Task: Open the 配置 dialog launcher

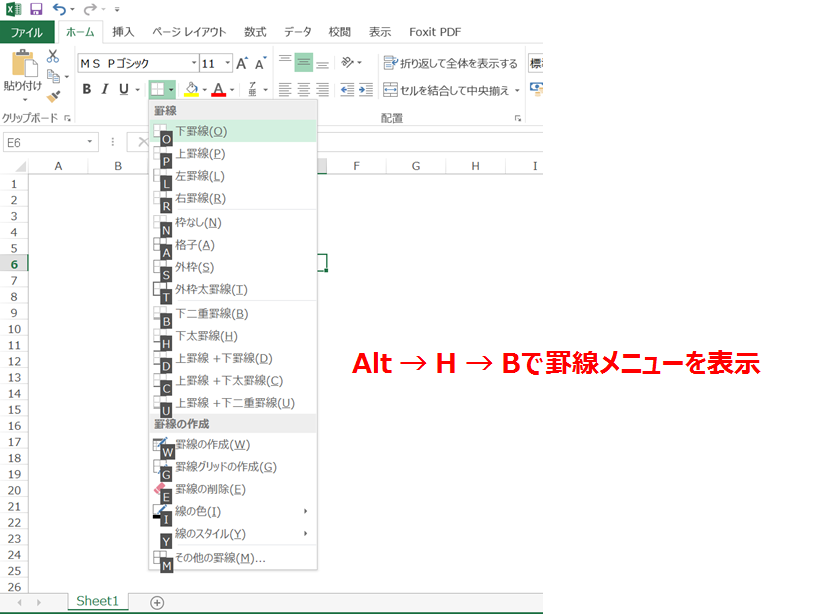Action: point(518,119)
